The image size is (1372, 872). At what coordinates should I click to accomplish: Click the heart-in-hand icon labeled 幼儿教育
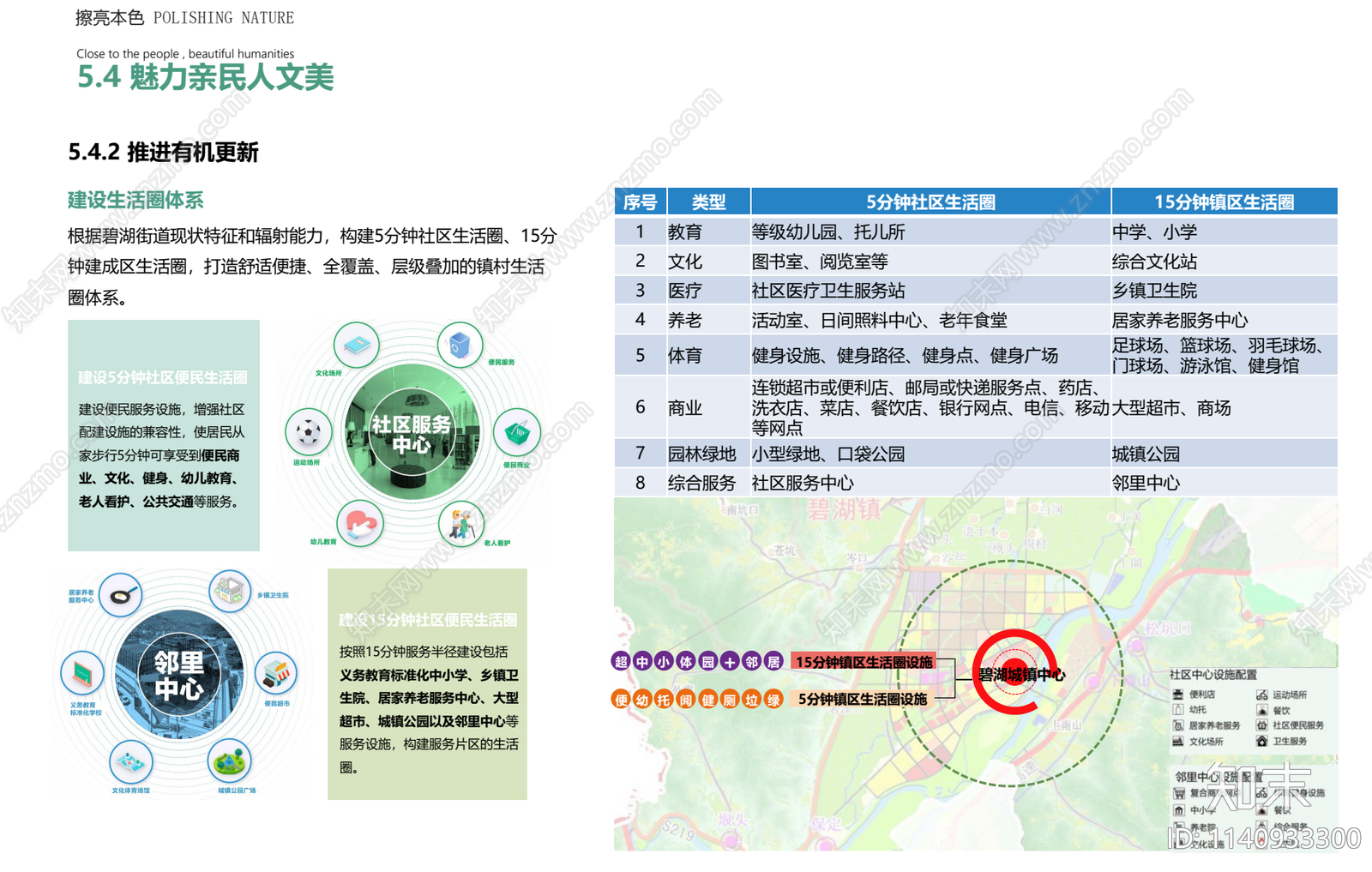point(360,523)
